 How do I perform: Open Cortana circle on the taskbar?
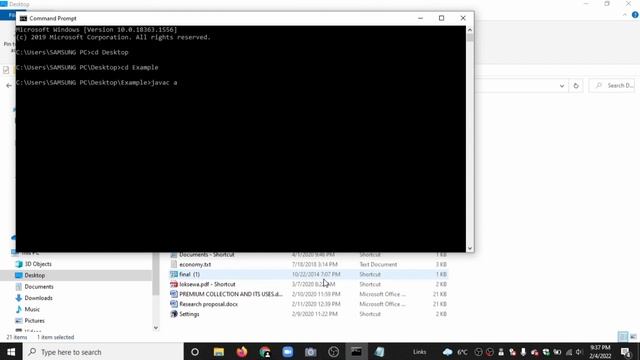[195, 352]
